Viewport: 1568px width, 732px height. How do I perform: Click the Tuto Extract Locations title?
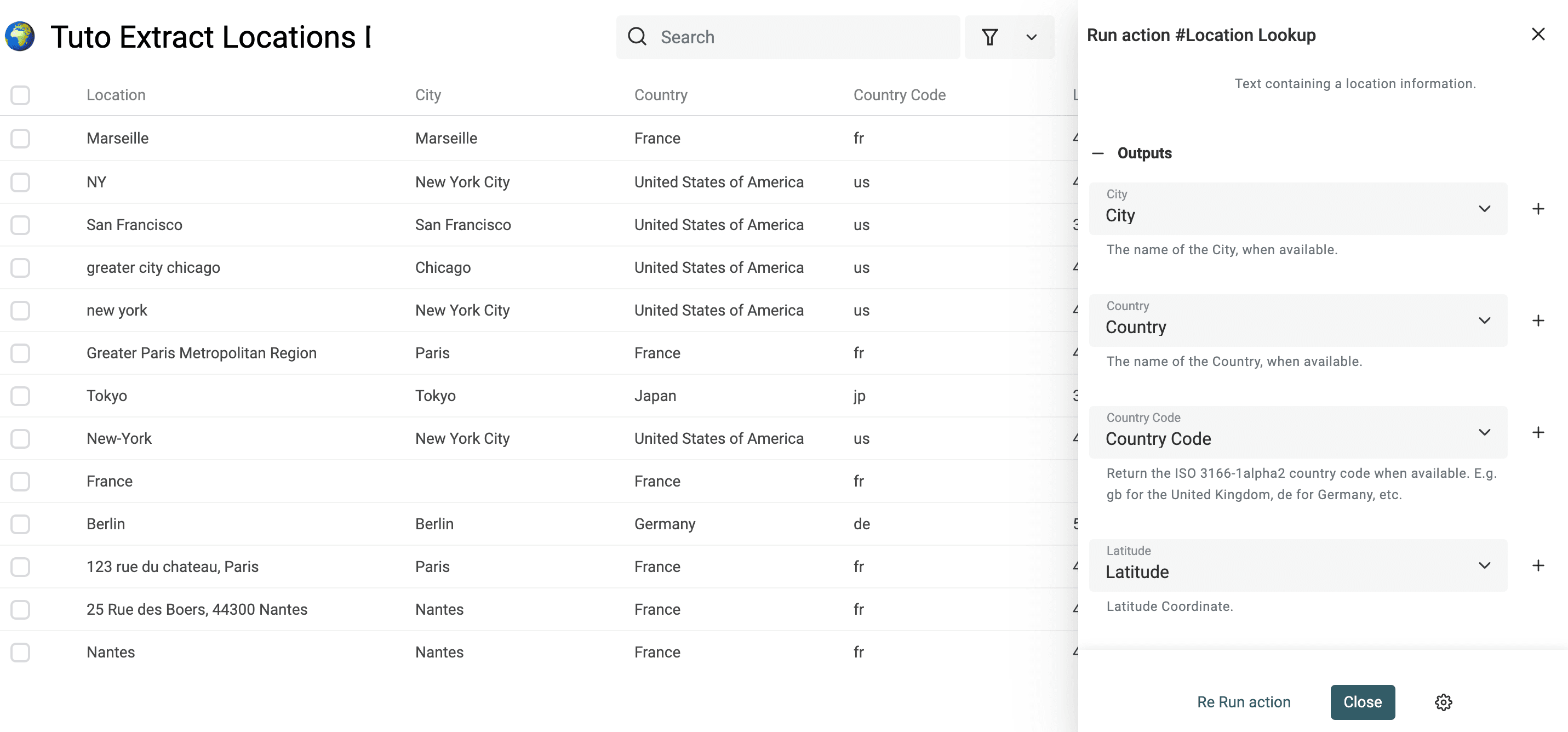tap(210, 37)
